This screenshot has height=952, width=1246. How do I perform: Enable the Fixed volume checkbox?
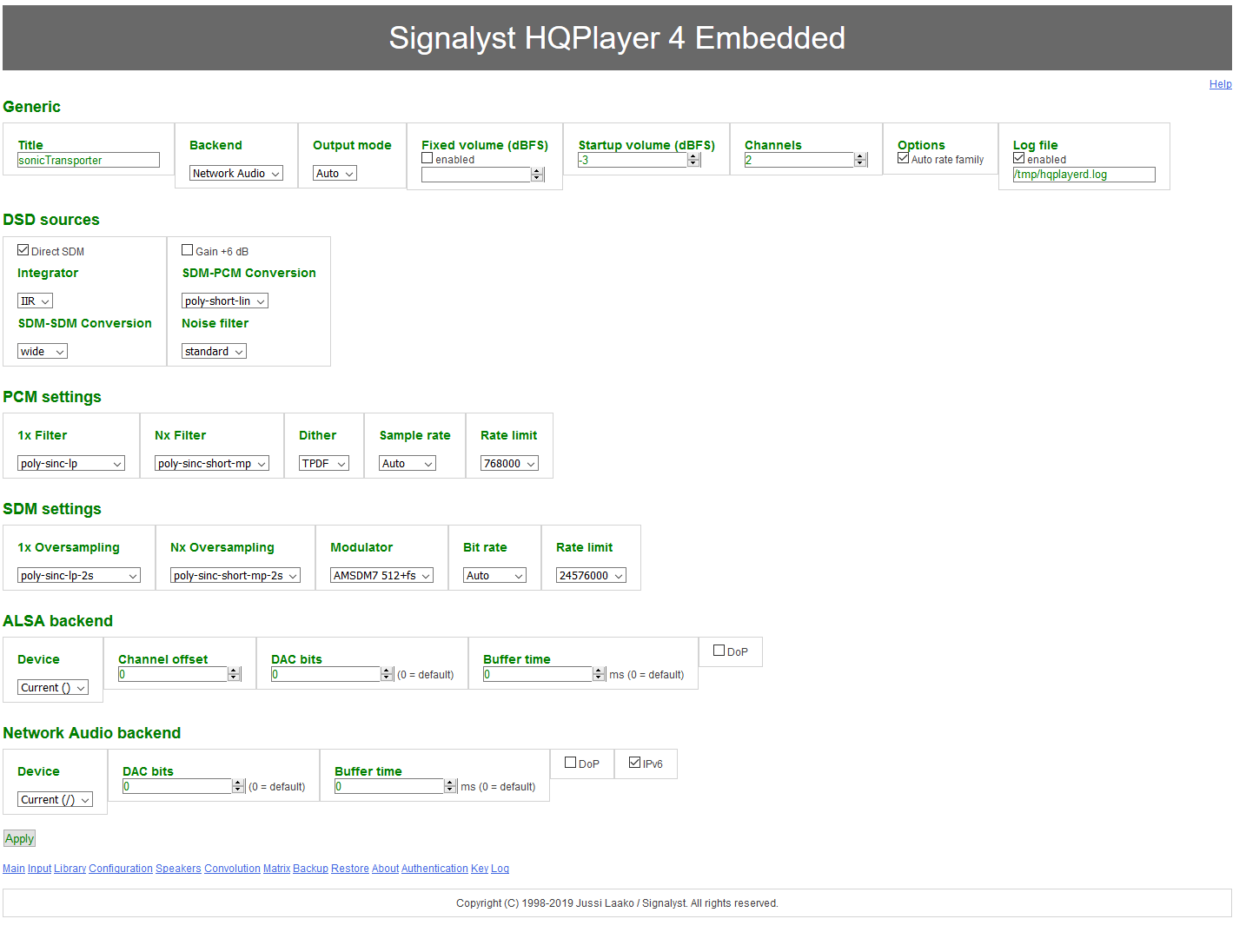tap(427, 158)
